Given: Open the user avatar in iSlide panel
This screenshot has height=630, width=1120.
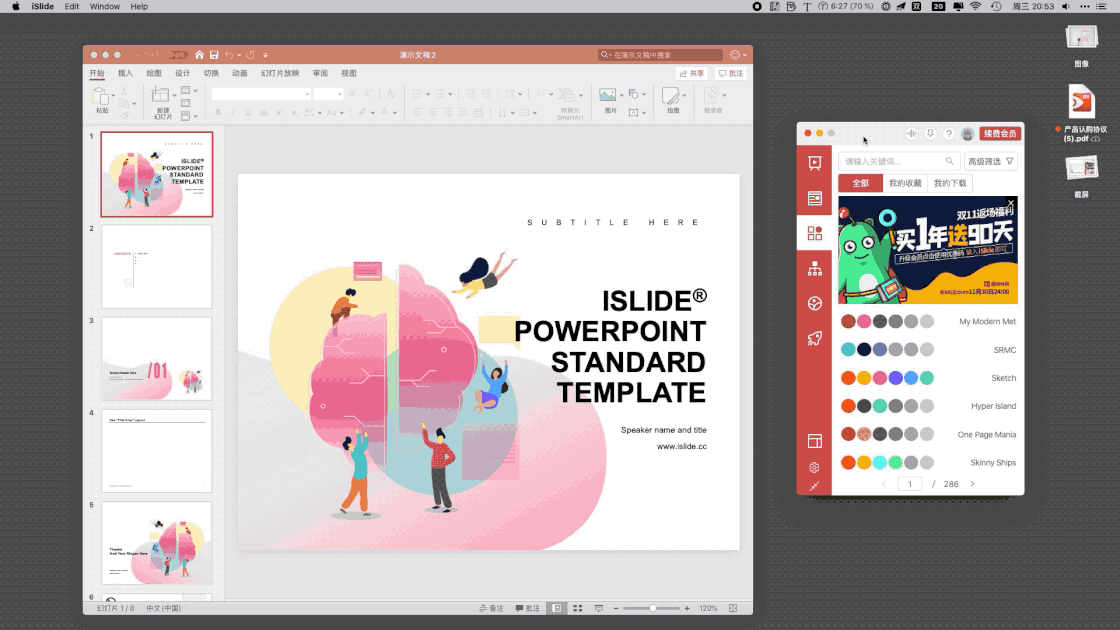Looking at the screenshot, I should tap(967, 134).
